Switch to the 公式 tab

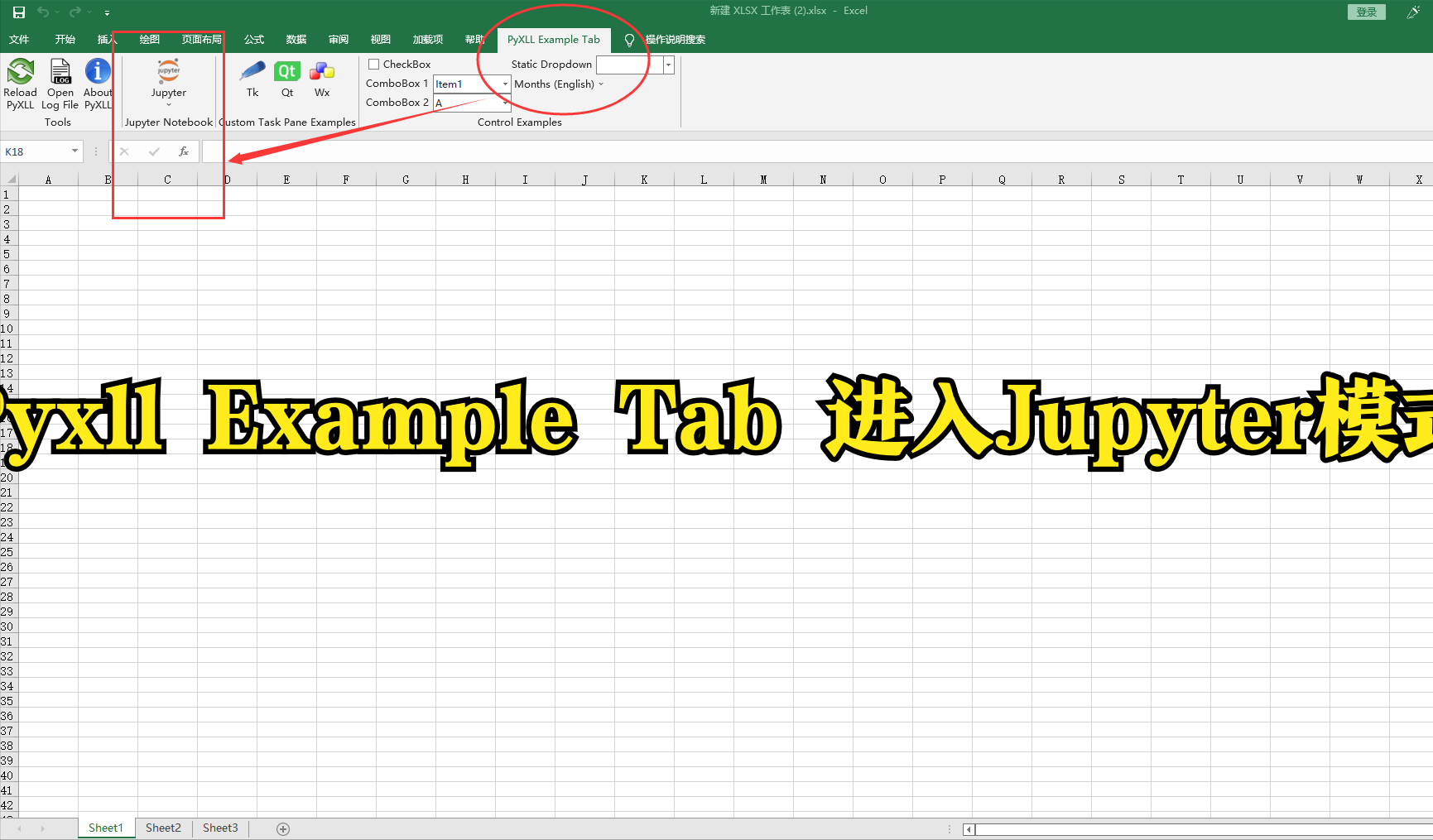[254, 40]
